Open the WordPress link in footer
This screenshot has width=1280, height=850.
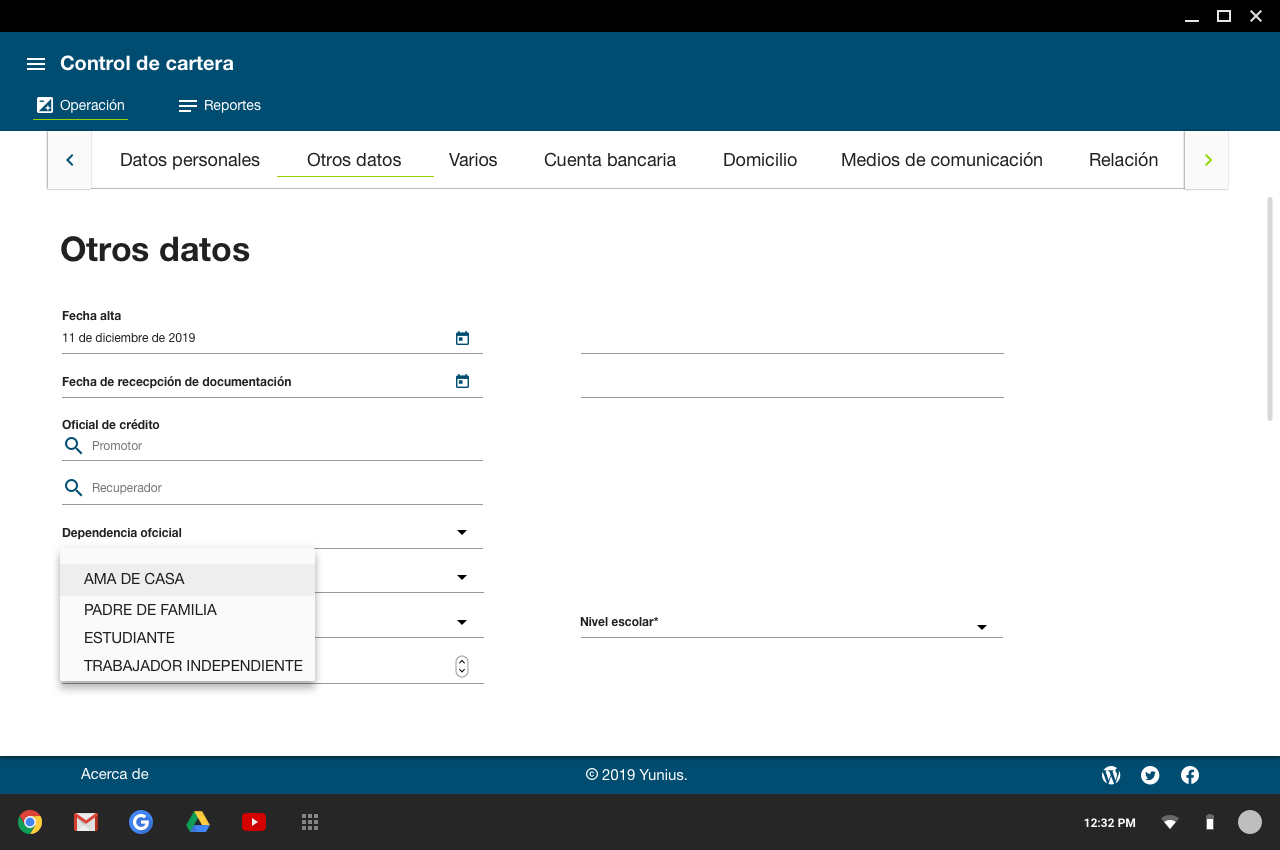pyautogui.click(x=1111, y=775)
